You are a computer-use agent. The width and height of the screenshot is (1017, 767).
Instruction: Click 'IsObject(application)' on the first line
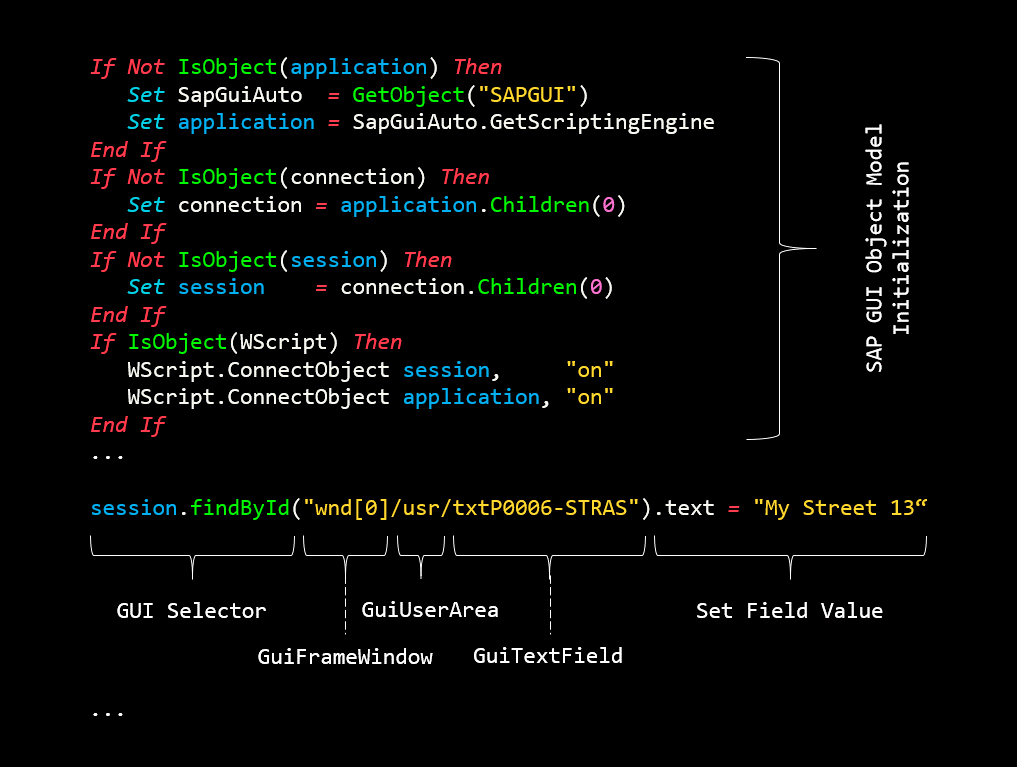[309, 67]
